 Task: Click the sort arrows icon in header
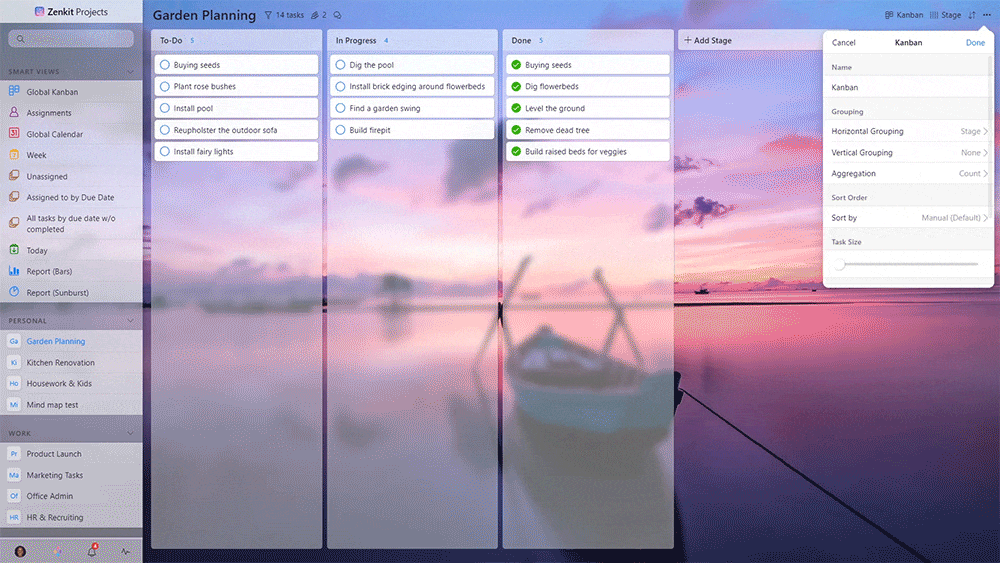[x=972, y=15]
